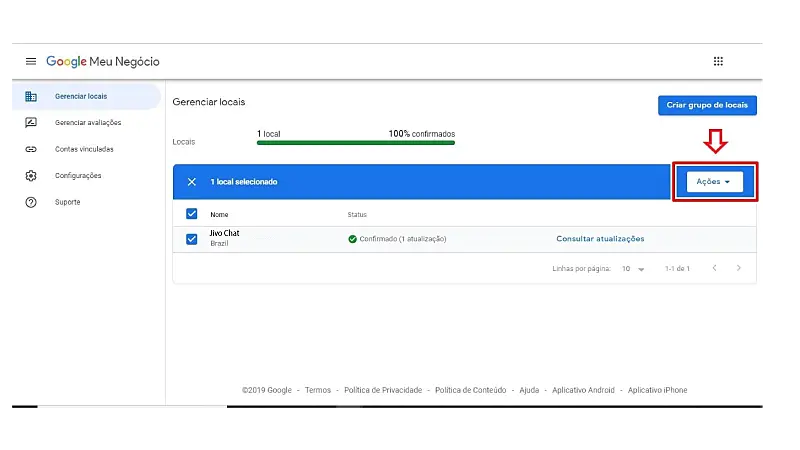Go to next page arrow

(738, 268)
